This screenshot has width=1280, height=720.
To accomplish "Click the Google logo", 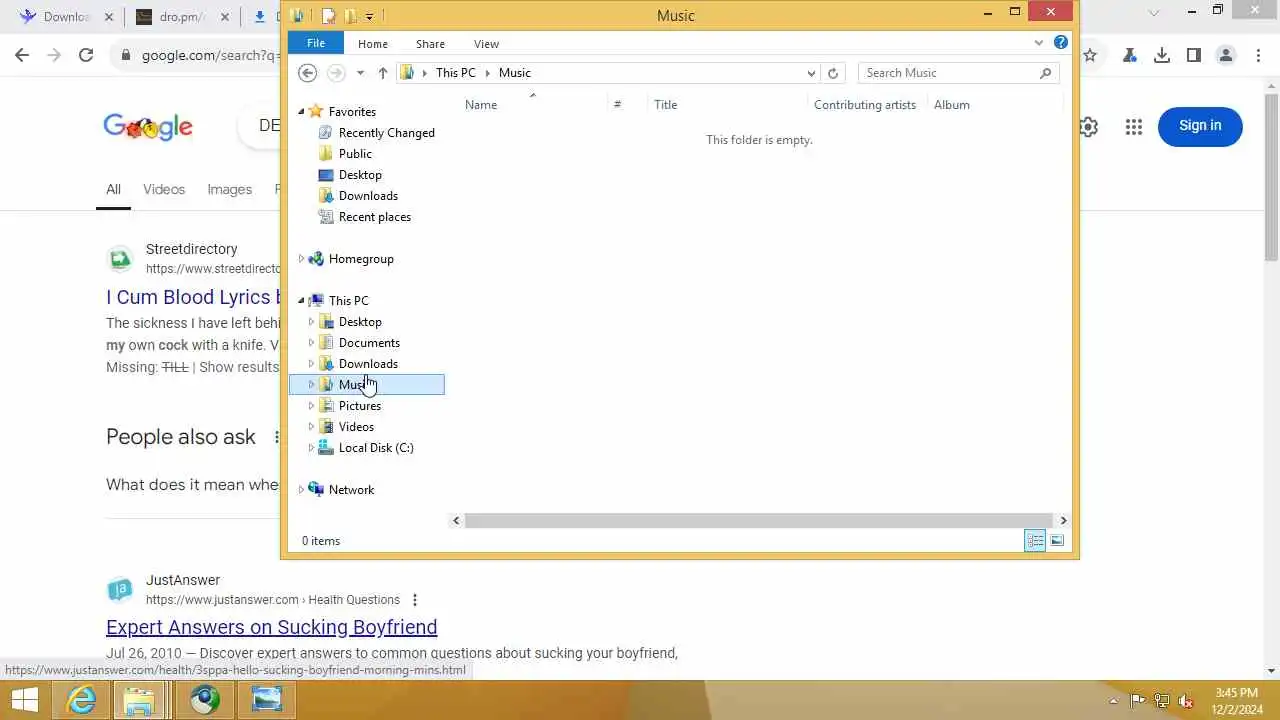I will click(x=148, y=127).
